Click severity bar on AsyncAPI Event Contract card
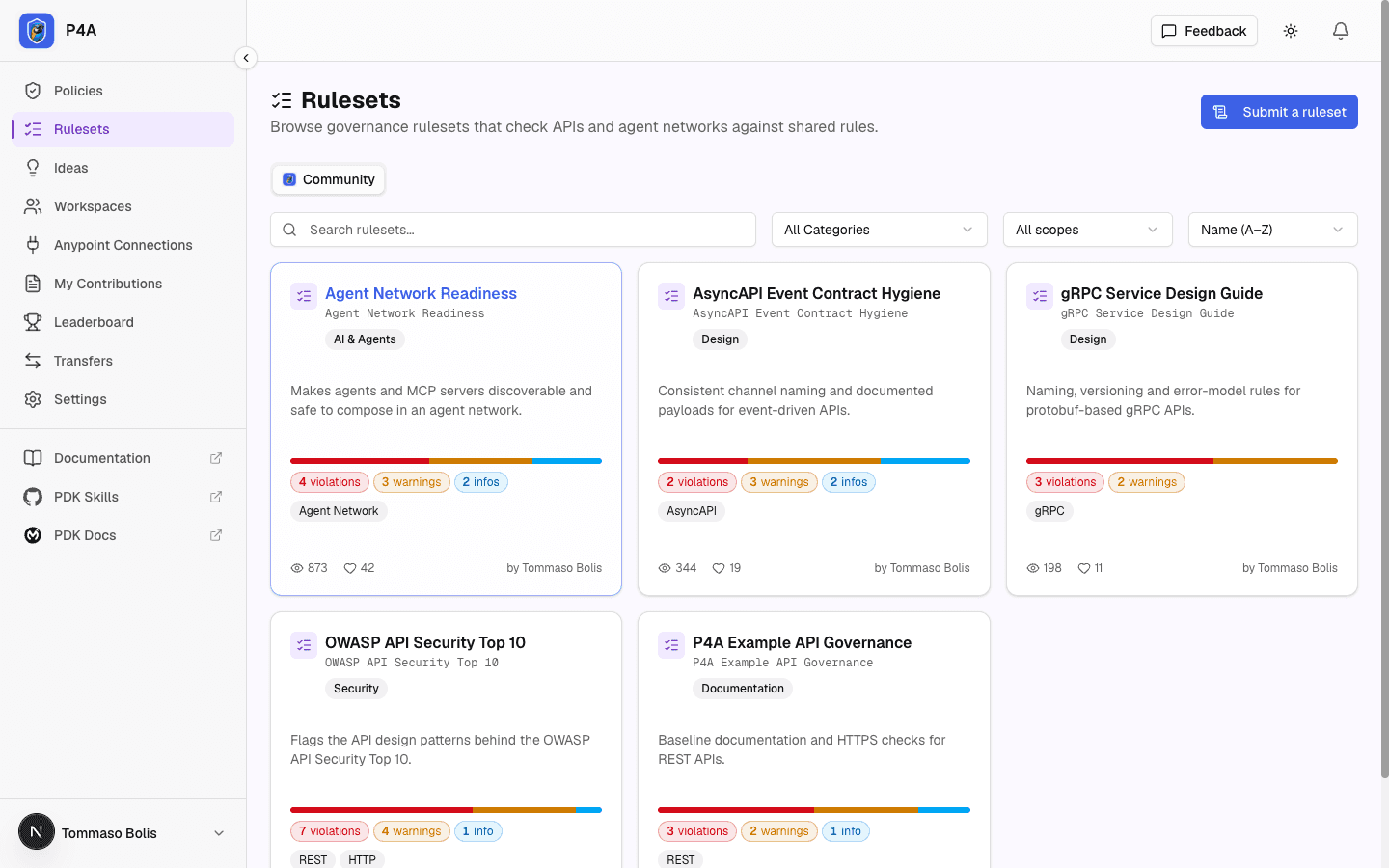 [814, 461]
